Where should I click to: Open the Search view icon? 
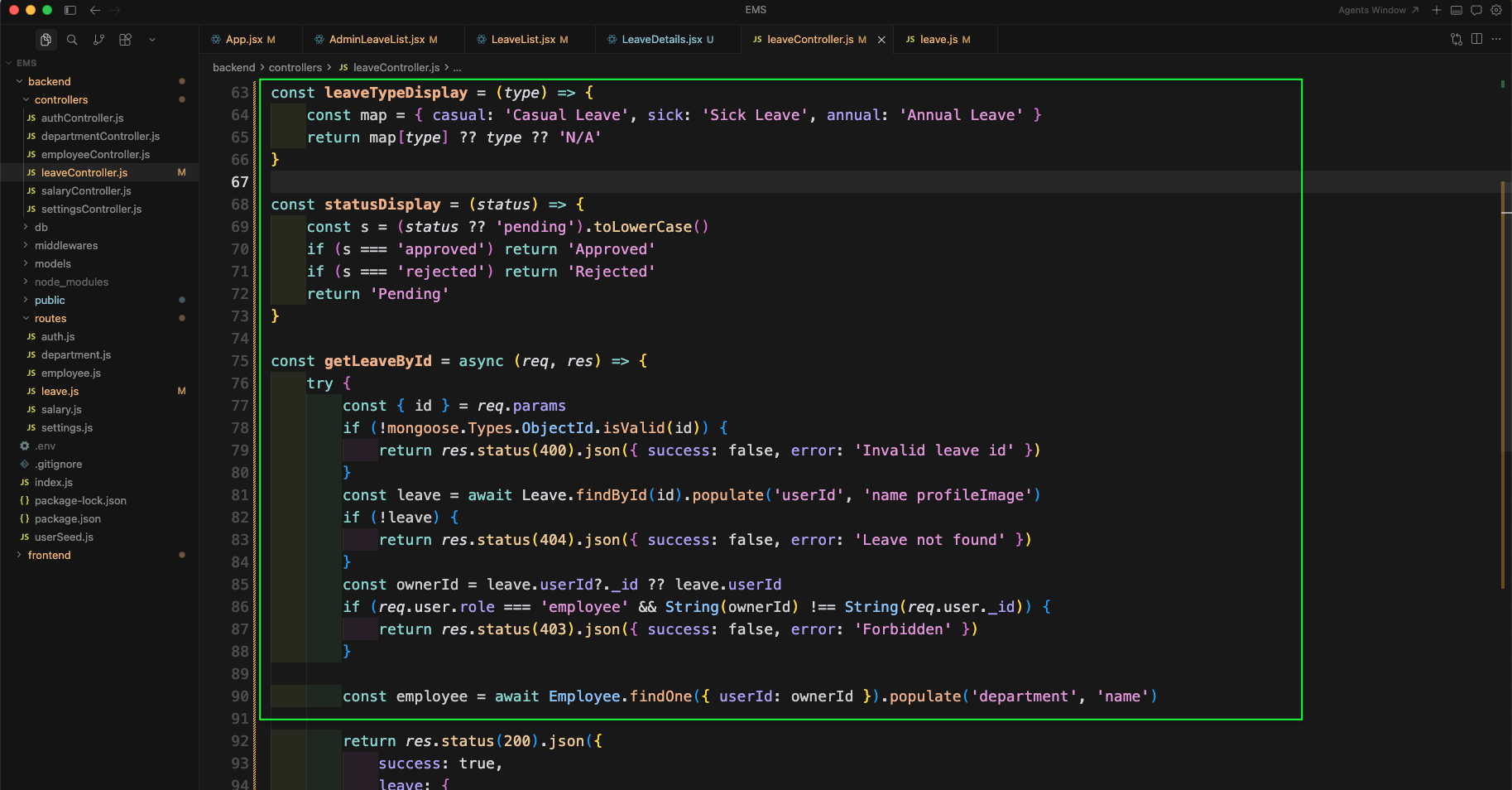point(72,40)
